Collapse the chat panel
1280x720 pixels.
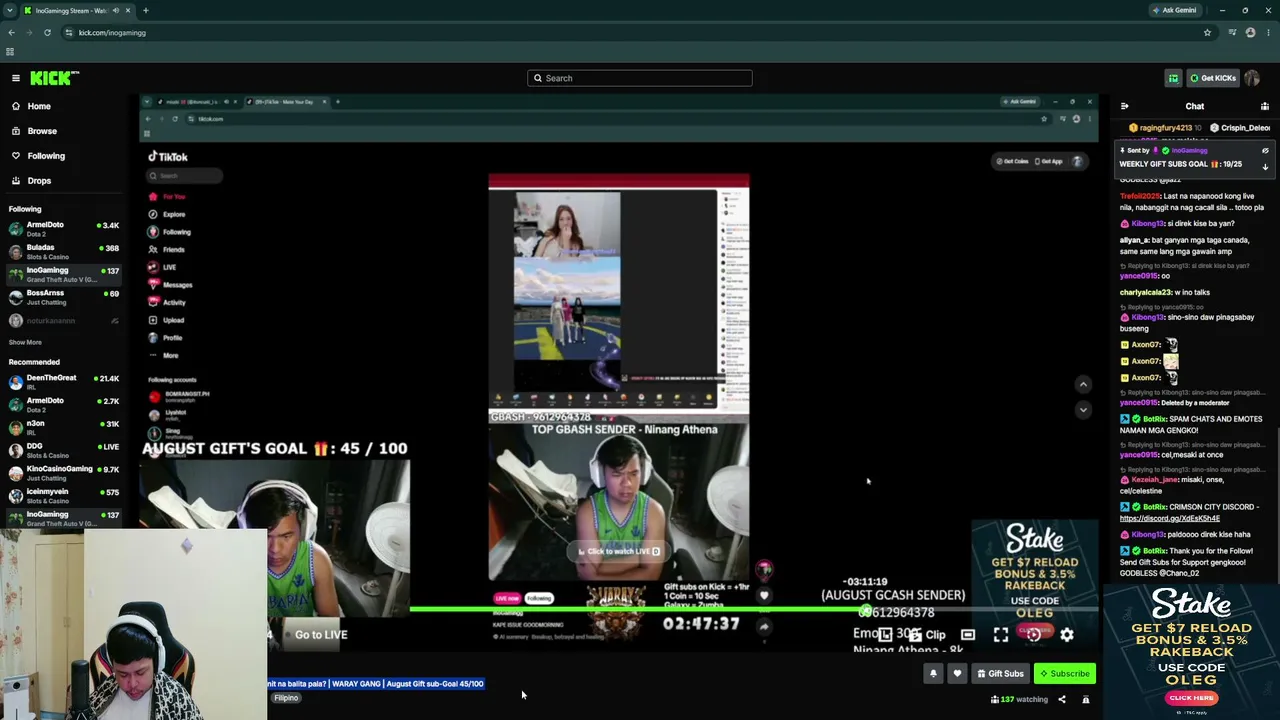(x=1124, y=106)
